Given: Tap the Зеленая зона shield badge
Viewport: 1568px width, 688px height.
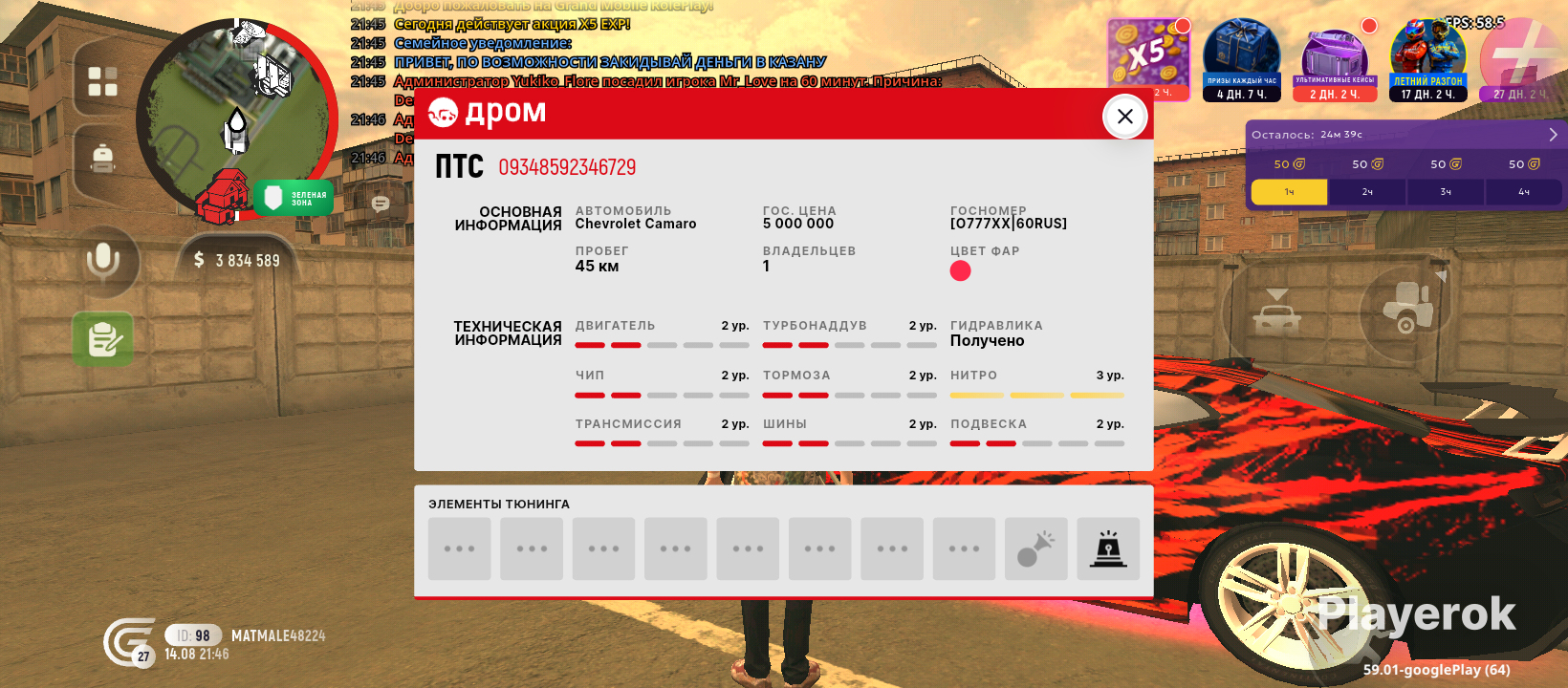Looking at the screenshot, I should [x=294, y=198].
